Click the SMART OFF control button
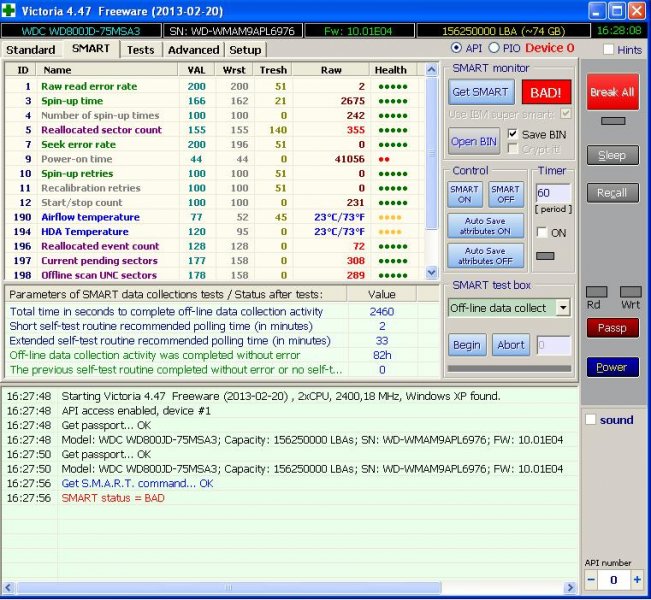Image resolution: width=651 pixels, height=600 pixels. coord(506,194)
